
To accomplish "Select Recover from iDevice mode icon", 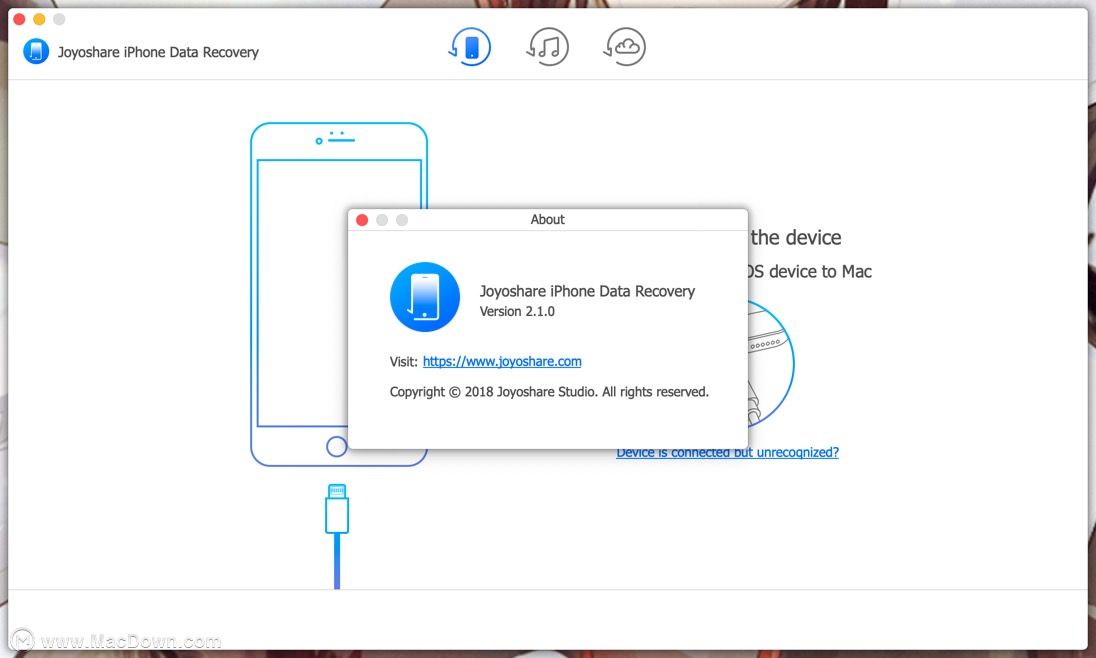I will (470, 47).
